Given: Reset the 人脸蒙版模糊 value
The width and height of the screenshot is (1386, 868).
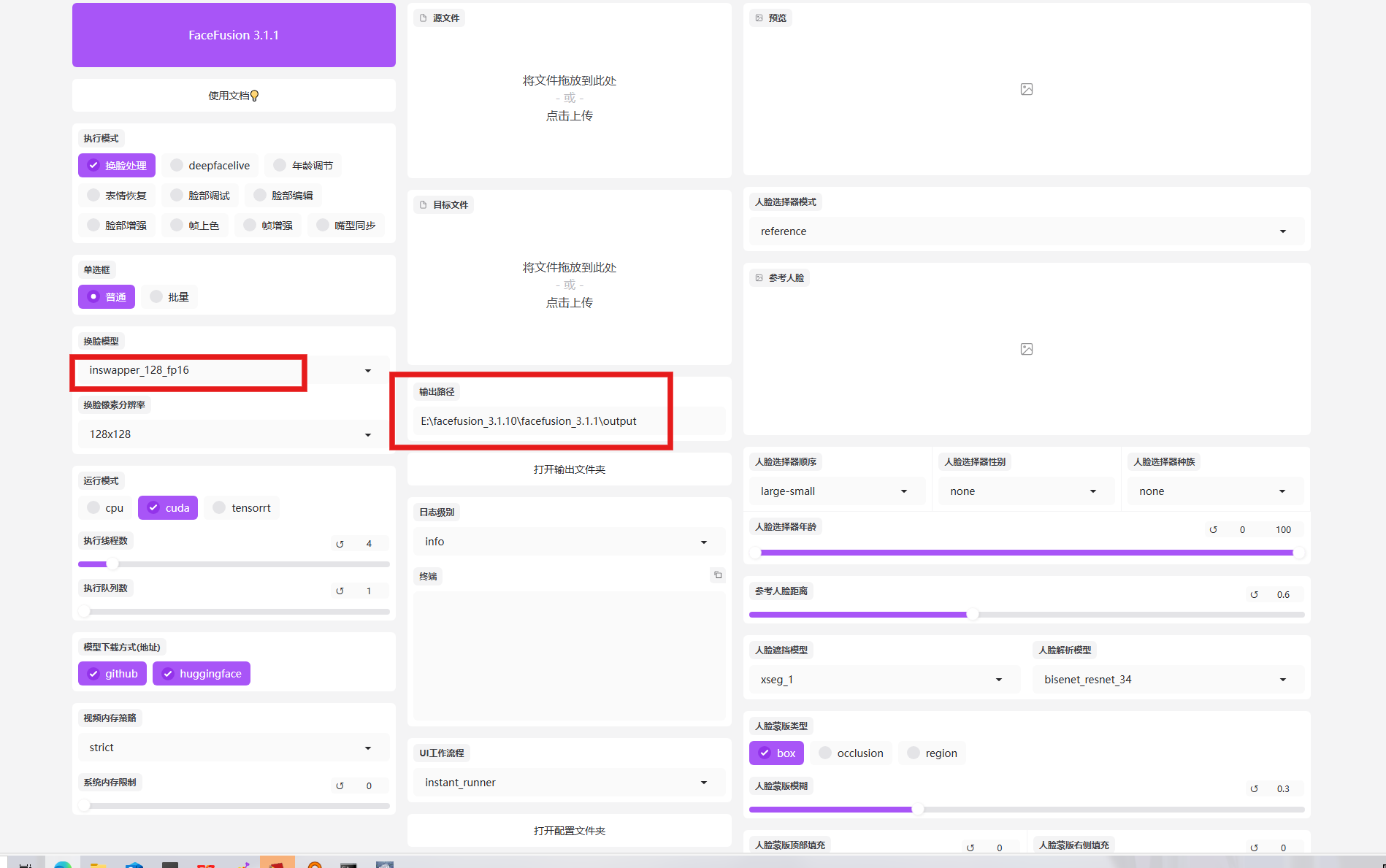Looking at the screenshot, I should click(1254, 789).
